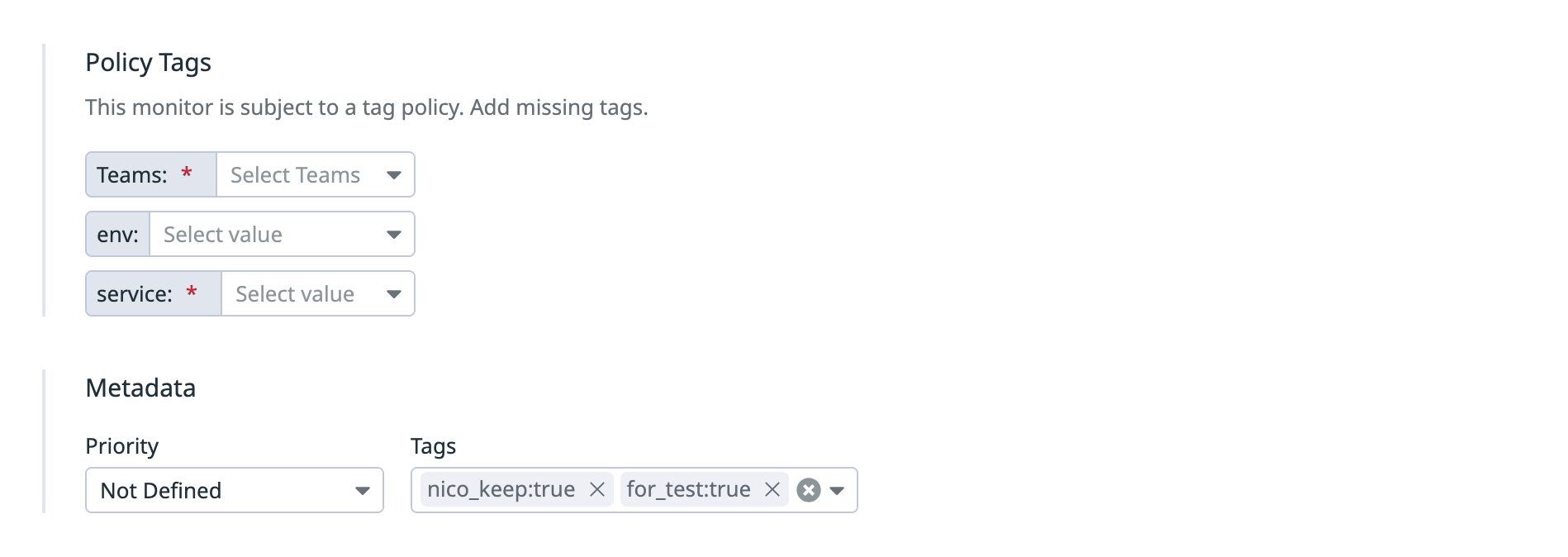Remove the nico_keep:true tag with its X
1568x557 pixels.
pyautogui.click(x=597, y=490)
